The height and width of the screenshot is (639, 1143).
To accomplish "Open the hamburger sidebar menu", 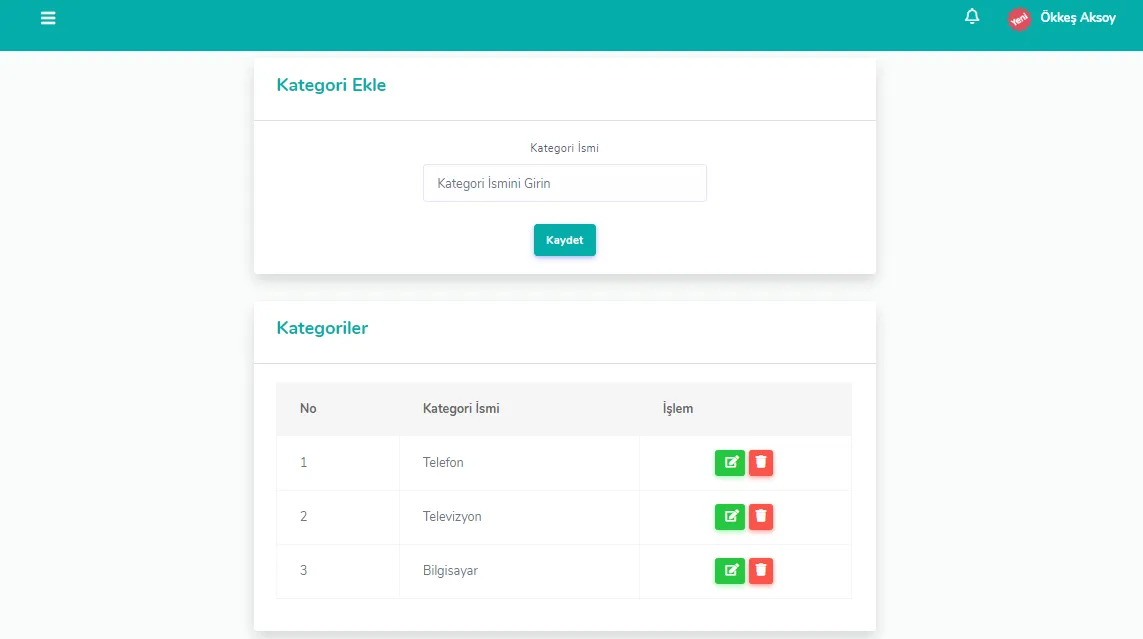I will (48, 18).
